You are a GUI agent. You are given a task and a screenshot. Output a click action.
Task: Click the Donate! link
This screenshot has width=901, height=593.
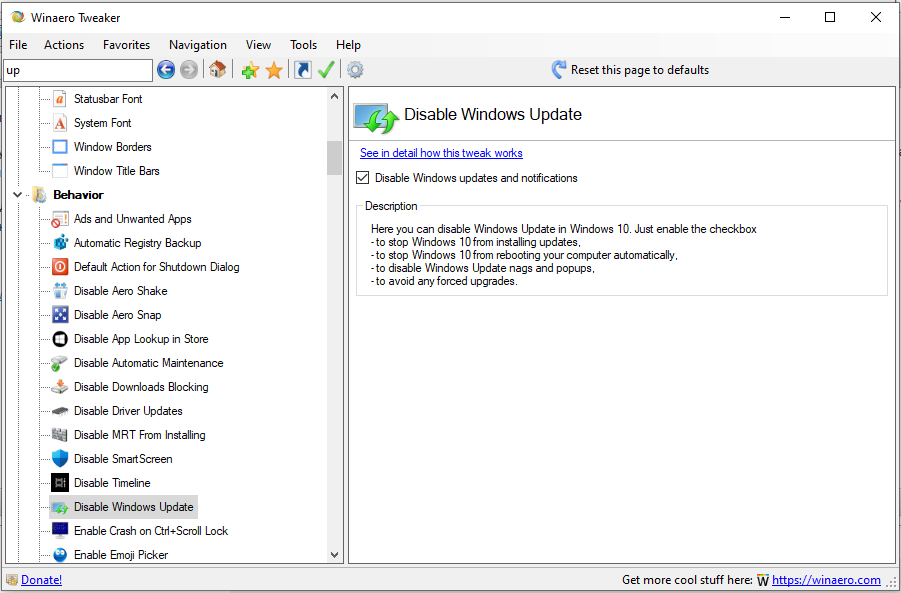(x=41, y=580)
